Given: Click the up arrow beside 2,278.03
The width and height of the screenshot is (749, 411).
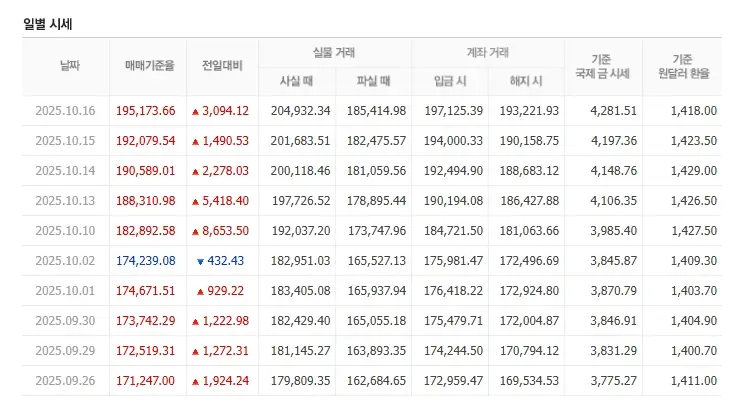Looking at the screenshot, I should (x=195, y=171).
